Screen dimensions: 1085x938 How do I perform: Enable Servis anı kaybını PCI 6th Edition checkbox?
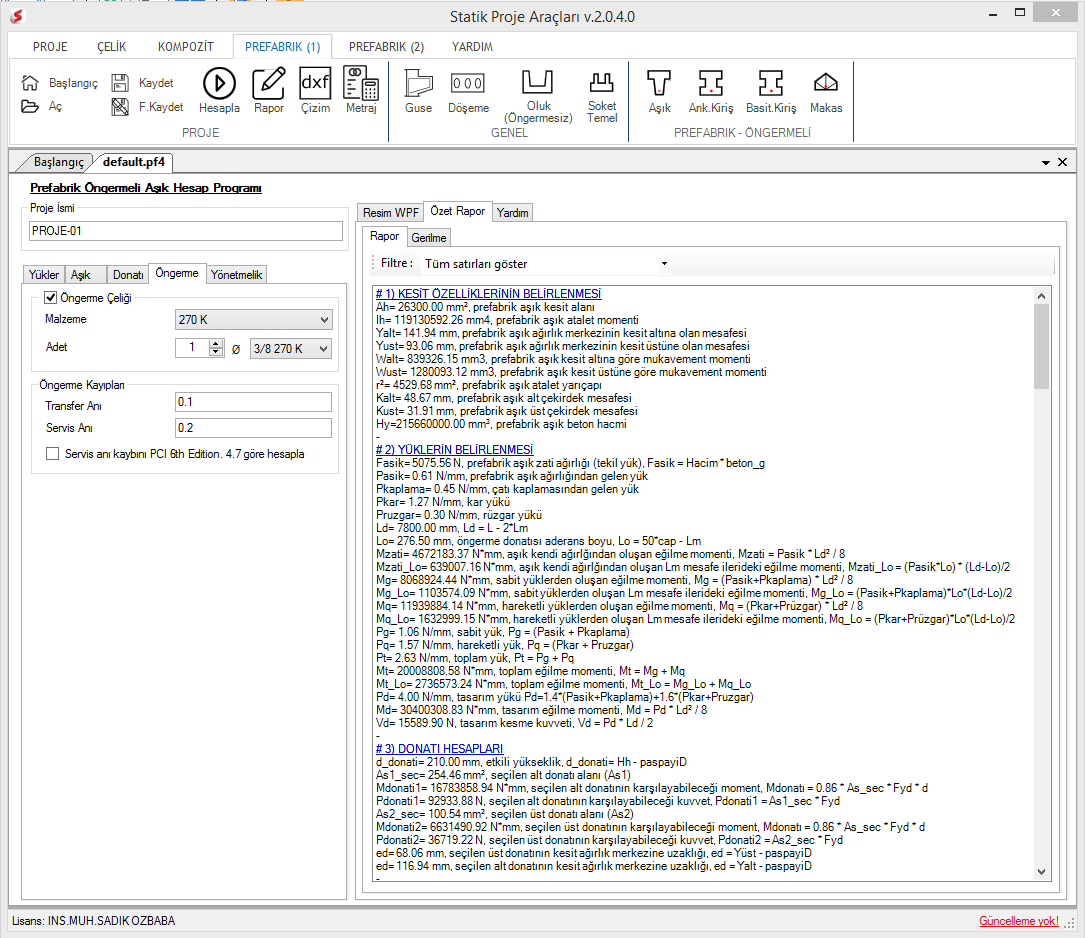click(53, 454)
